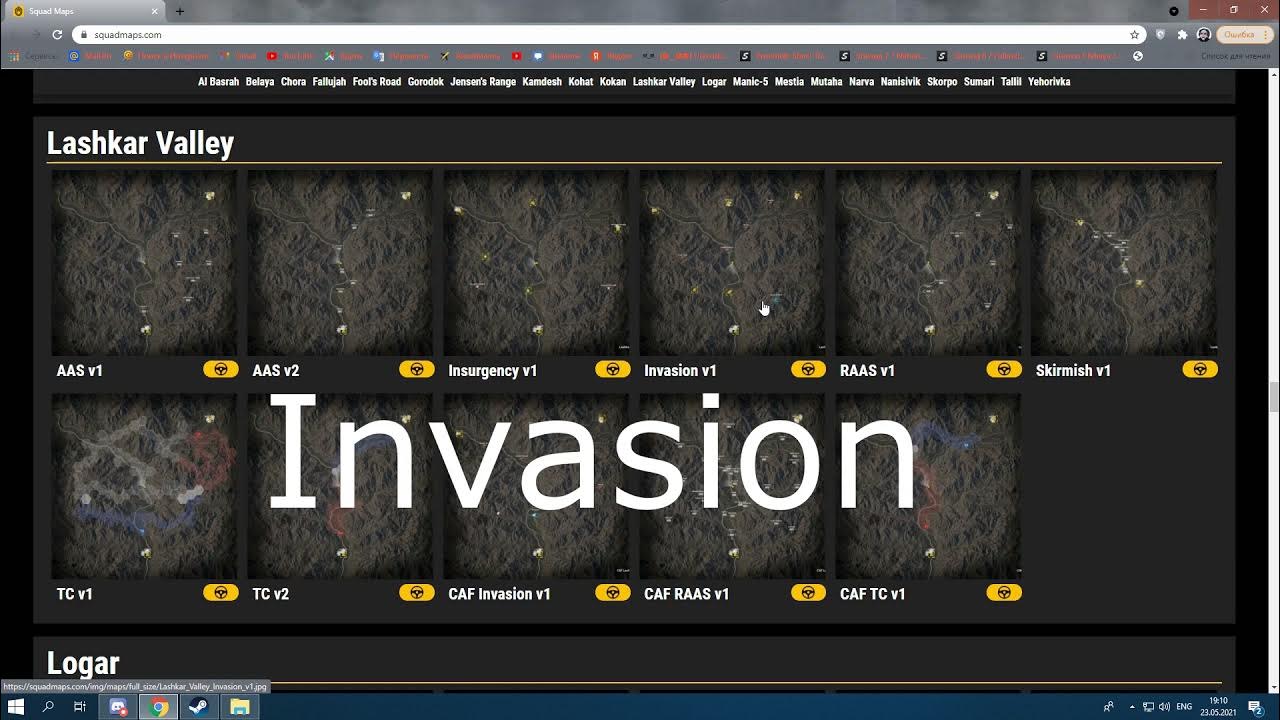Close the Squad Maps tab
Image resolution: width=1280 pixels, height=720 pixels.
click(x=153, y=11)
